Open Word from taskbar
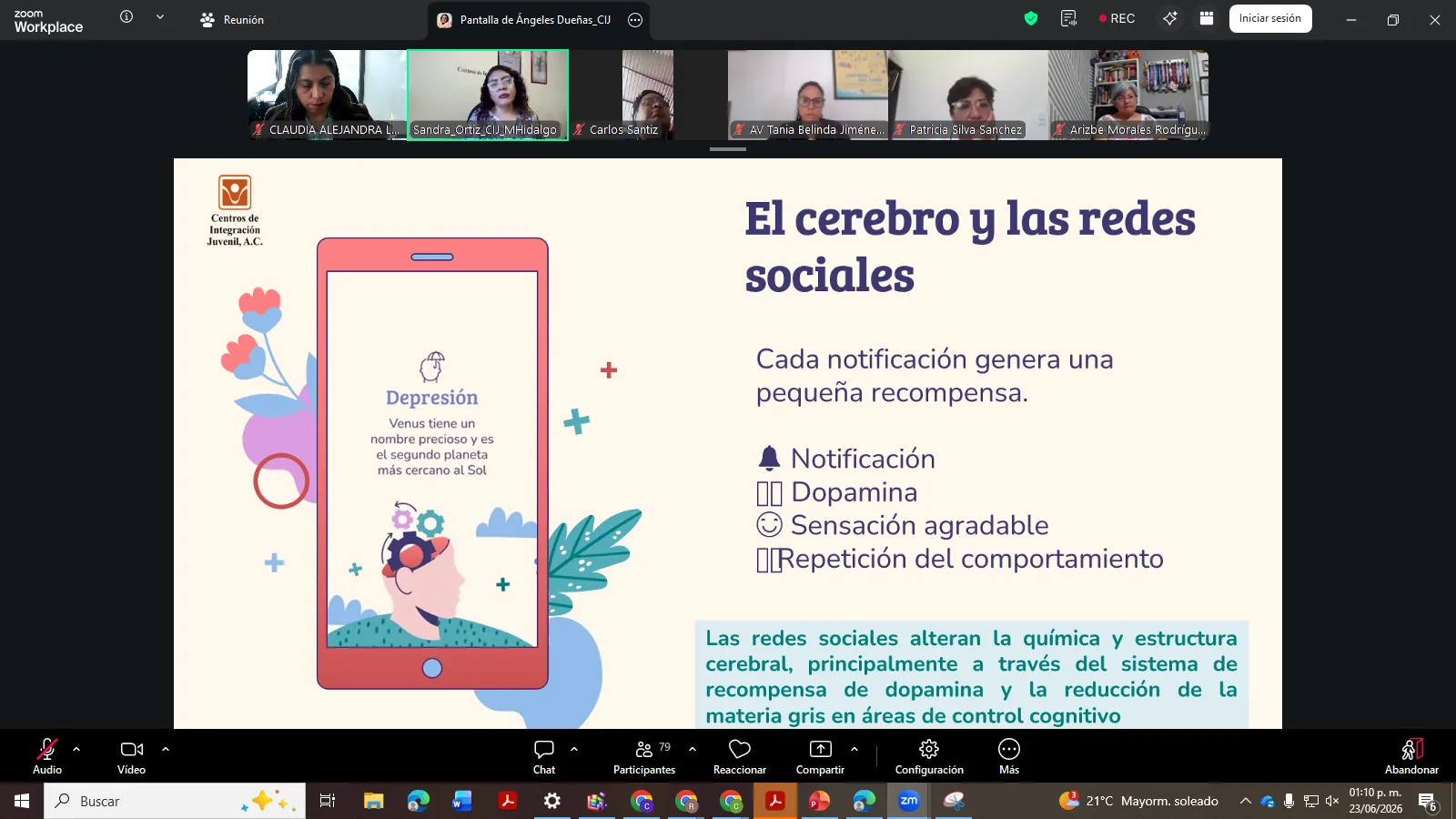Viewport: 1456px width, 819px height. point(462,801)
